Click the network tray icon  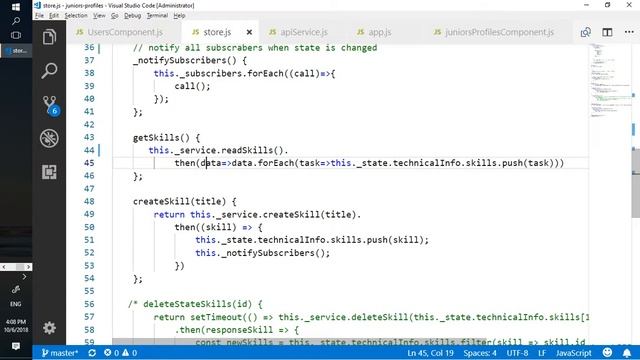point(16,290)
